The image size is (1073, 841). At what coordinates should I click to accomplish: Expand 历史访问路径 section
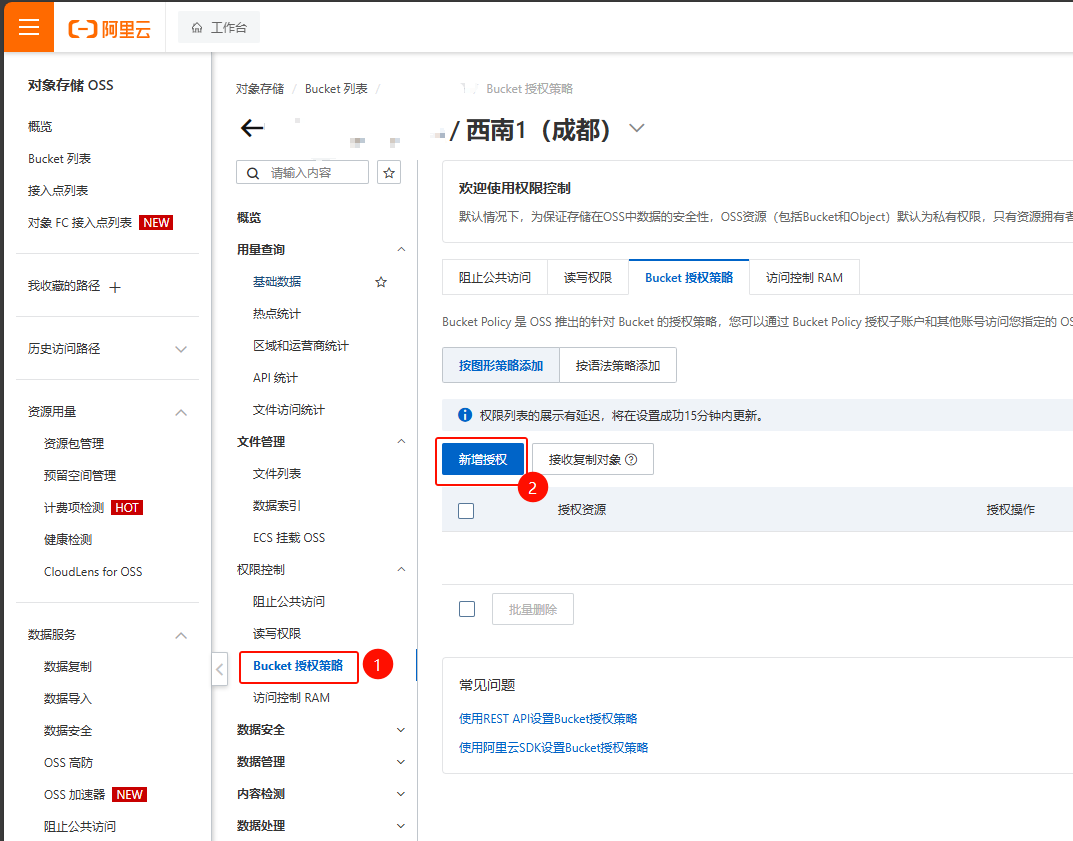point(181,349)
